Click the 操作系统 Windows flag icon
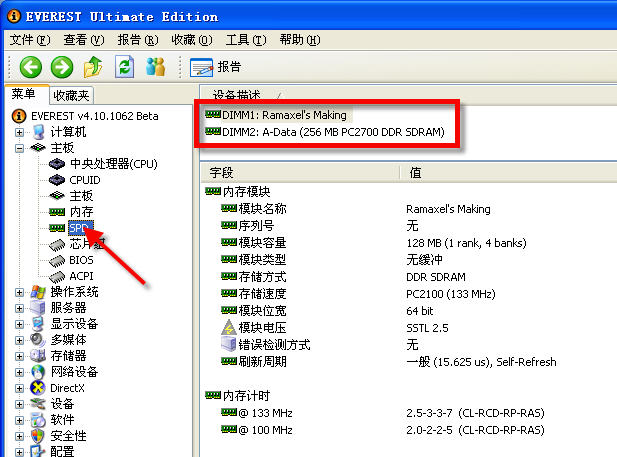Screen dimensions: 617x457 (x=38, y=292)
